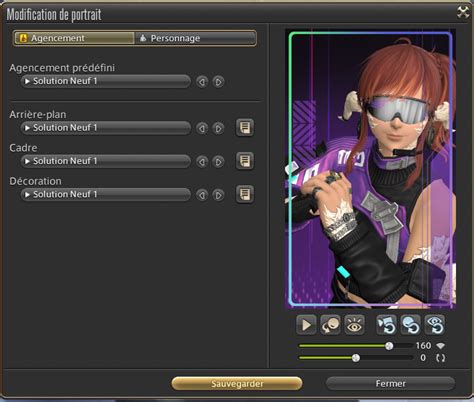Screen dimensions: 474x402
Task: Reset the eye direction icon
Action: [435, 325]
